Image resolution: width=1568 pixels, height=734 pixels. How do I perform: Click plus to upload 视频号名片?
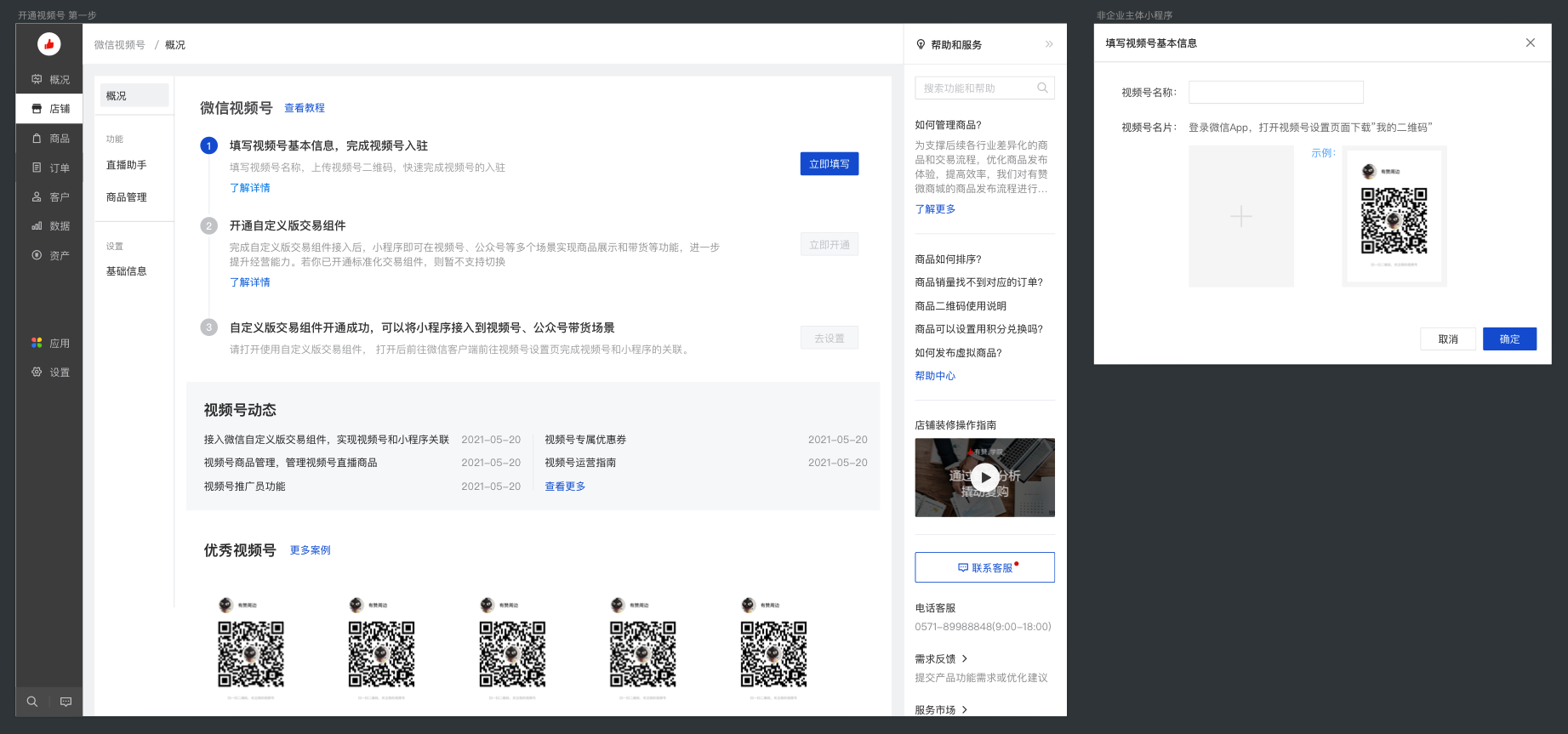[1240, 216]
